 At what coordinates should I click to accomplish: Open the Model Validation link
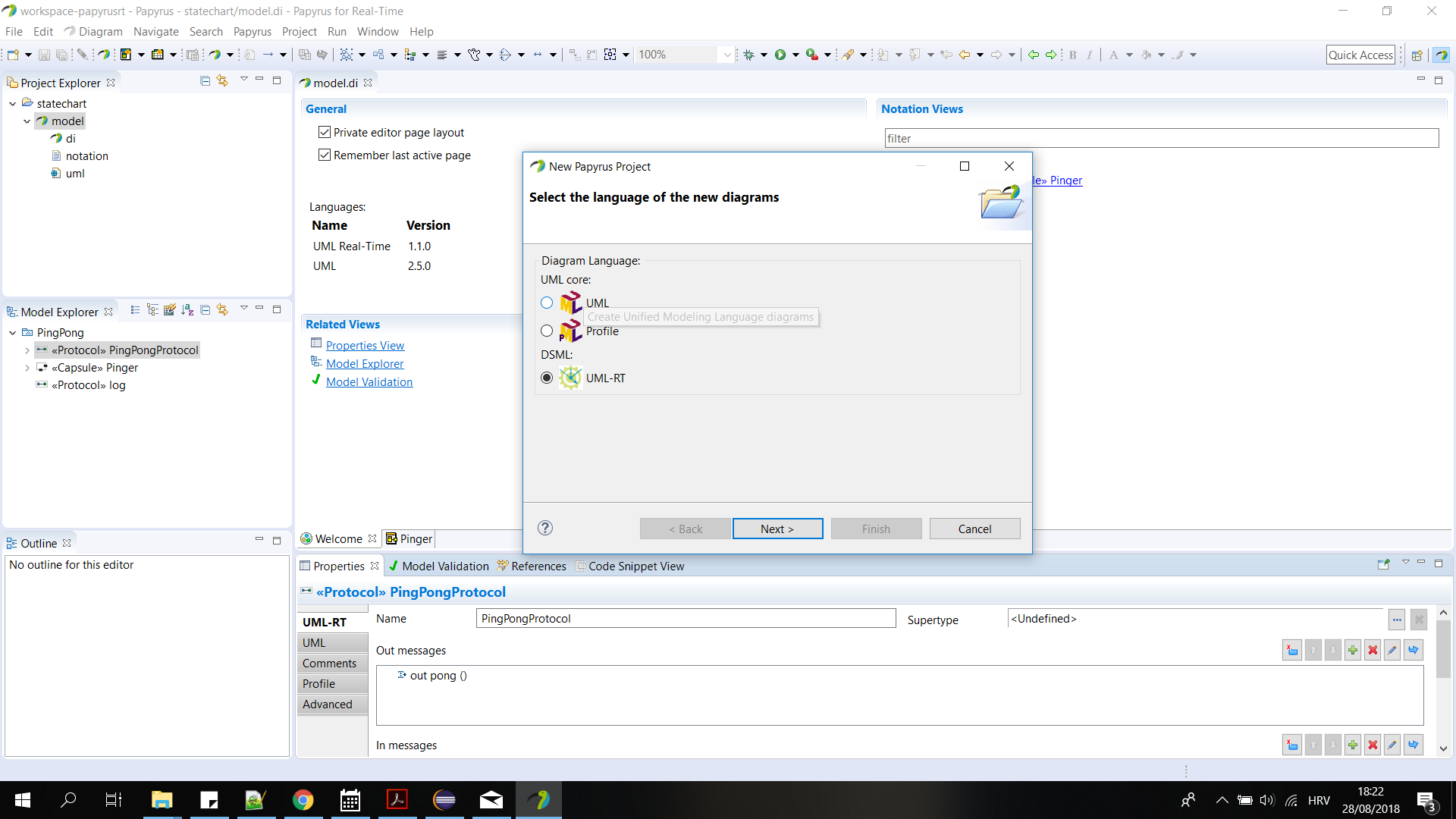point(369,381)
